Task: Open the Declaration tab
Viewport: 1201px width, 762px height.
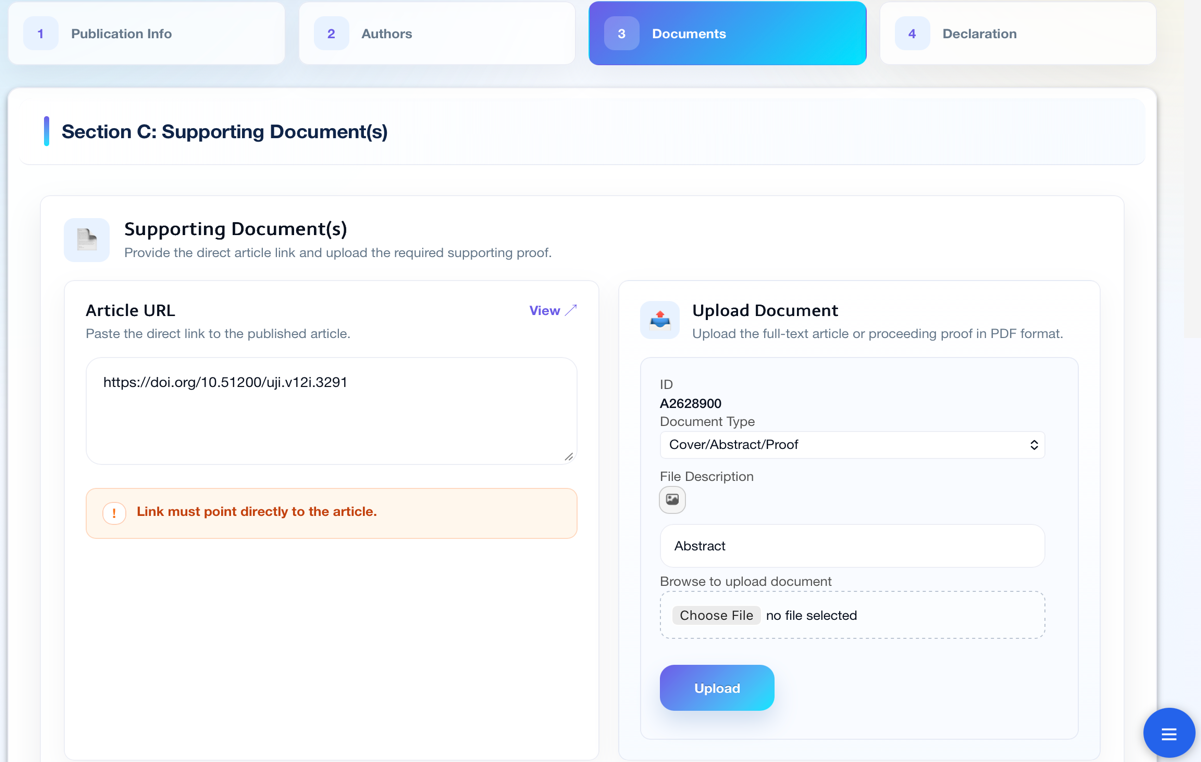Action: click(x=1018, y=34)
